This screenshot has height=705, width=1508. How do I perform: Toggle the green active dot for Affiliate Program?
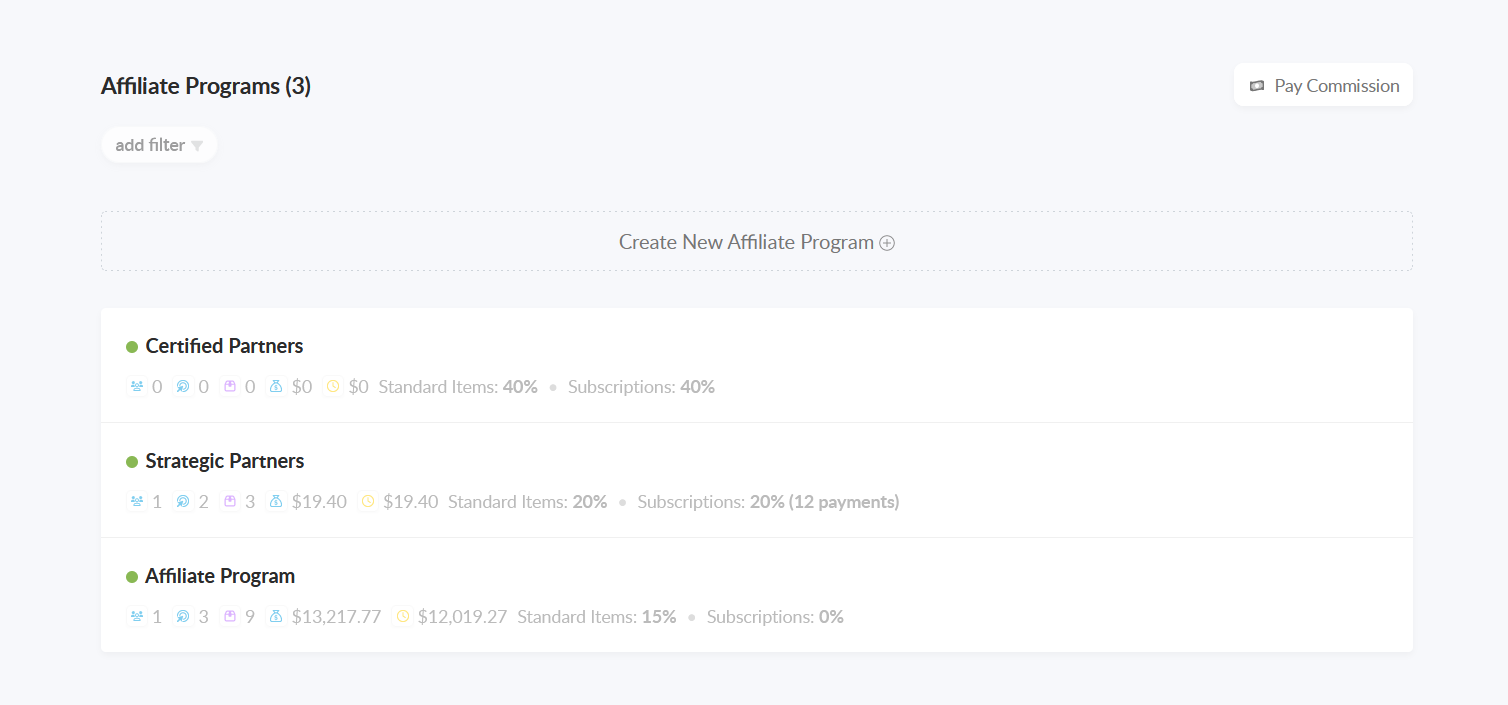pos(131,575)
